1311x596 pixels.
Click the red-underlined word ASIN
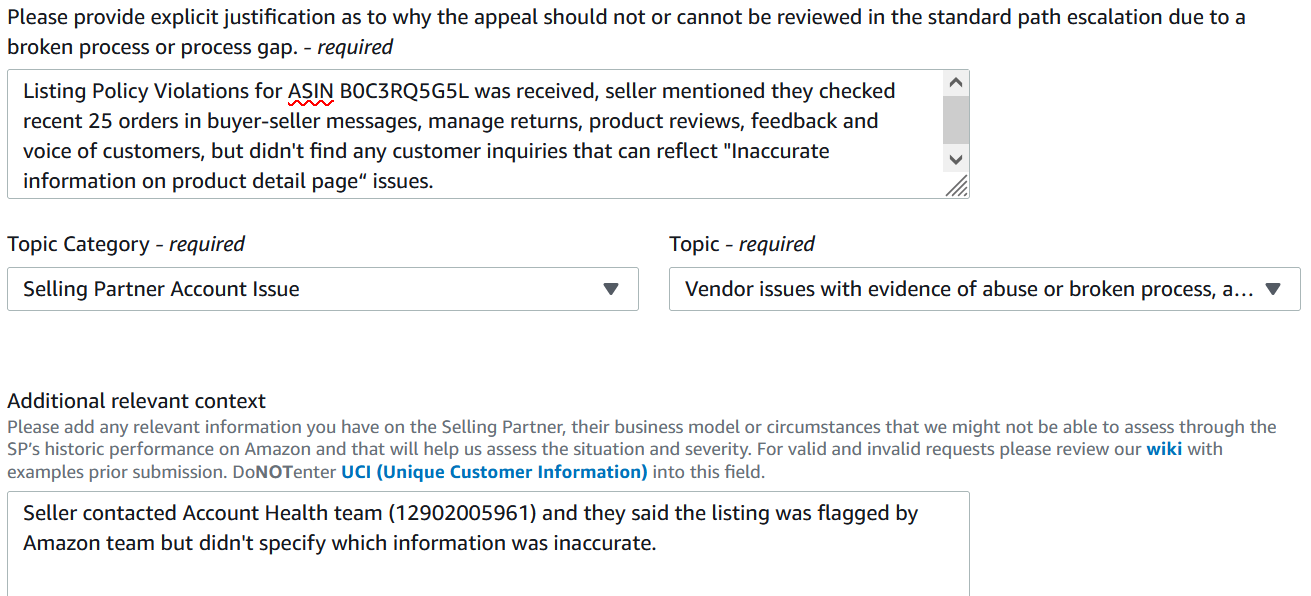coord(311,91)
